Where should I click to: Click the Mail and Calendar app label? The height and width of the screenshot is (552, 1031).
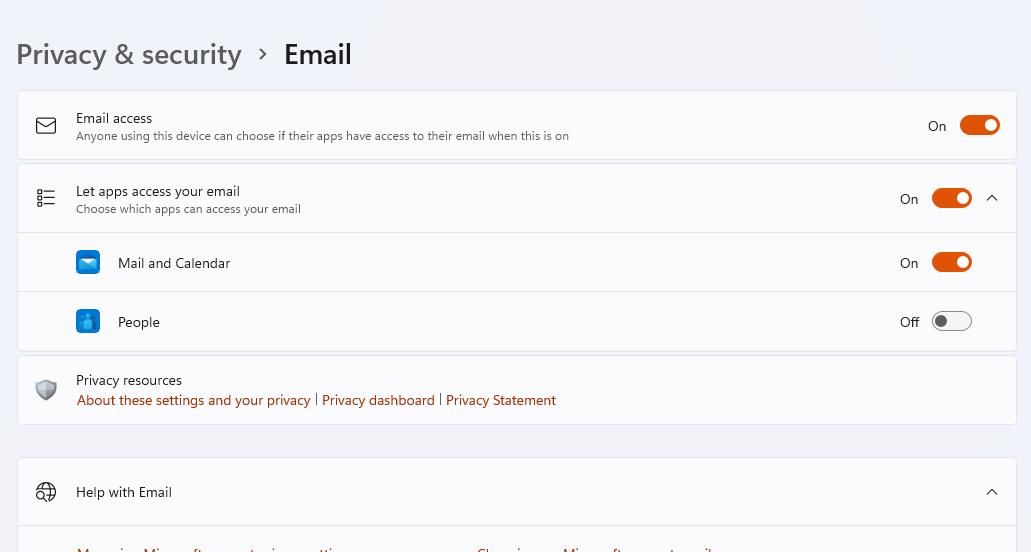click(x=174, y=263)
